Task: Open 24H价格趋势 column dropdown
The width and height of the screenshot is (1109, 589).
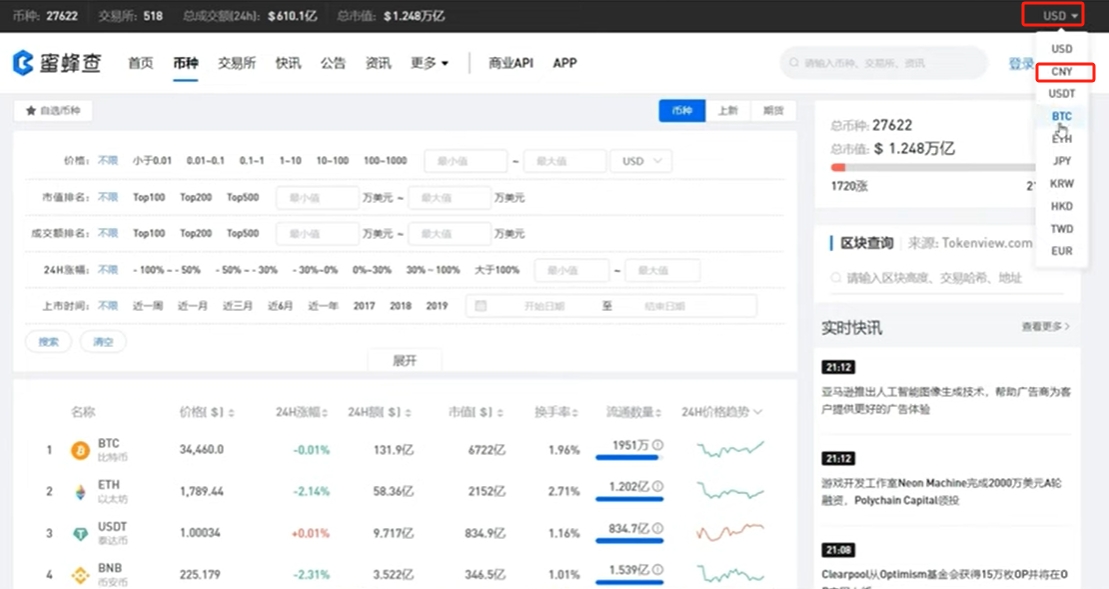Action: click(x=758, y=412)
